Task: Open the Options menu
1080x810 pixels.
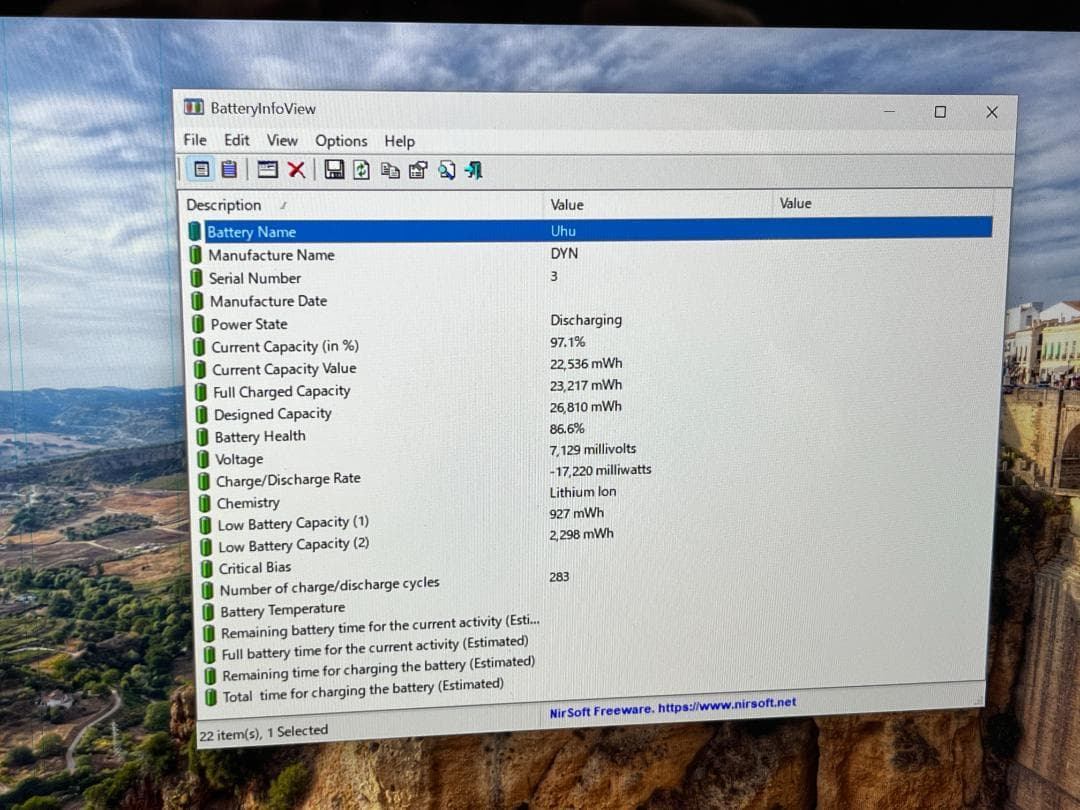Action: (341, 141)
